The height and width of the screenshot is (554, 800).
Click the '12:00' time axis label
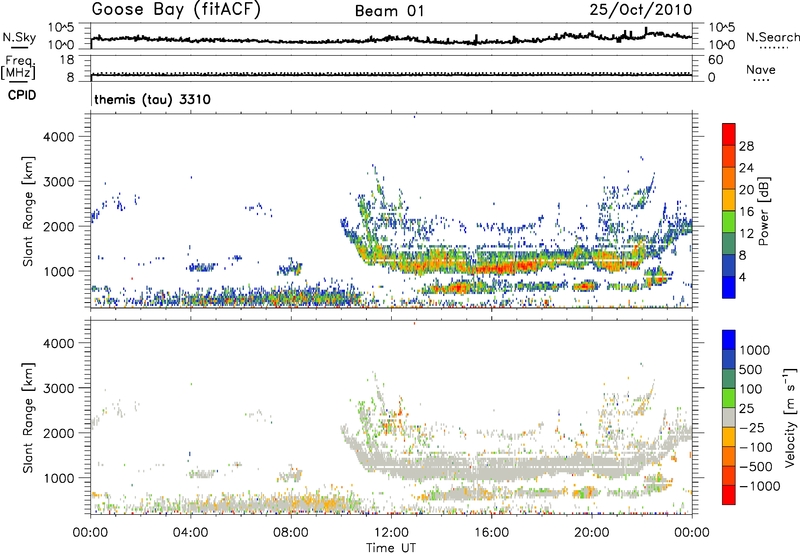[391, 533]
